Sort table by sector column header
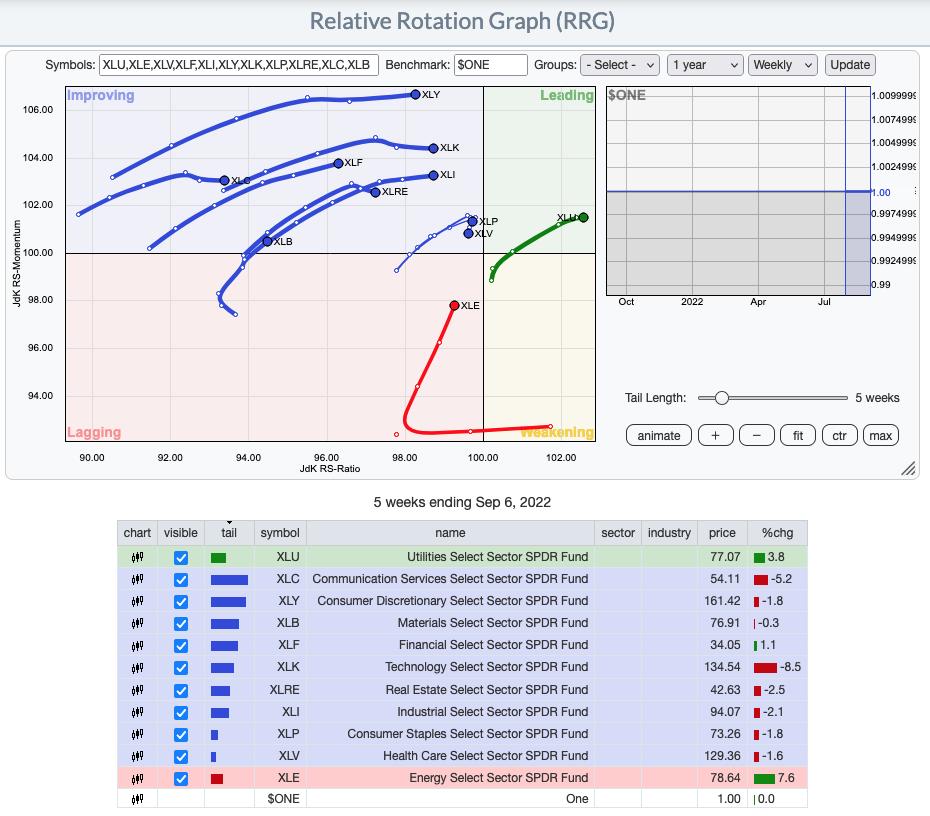The height and width of the screenshot is (816, 930). 617,533
